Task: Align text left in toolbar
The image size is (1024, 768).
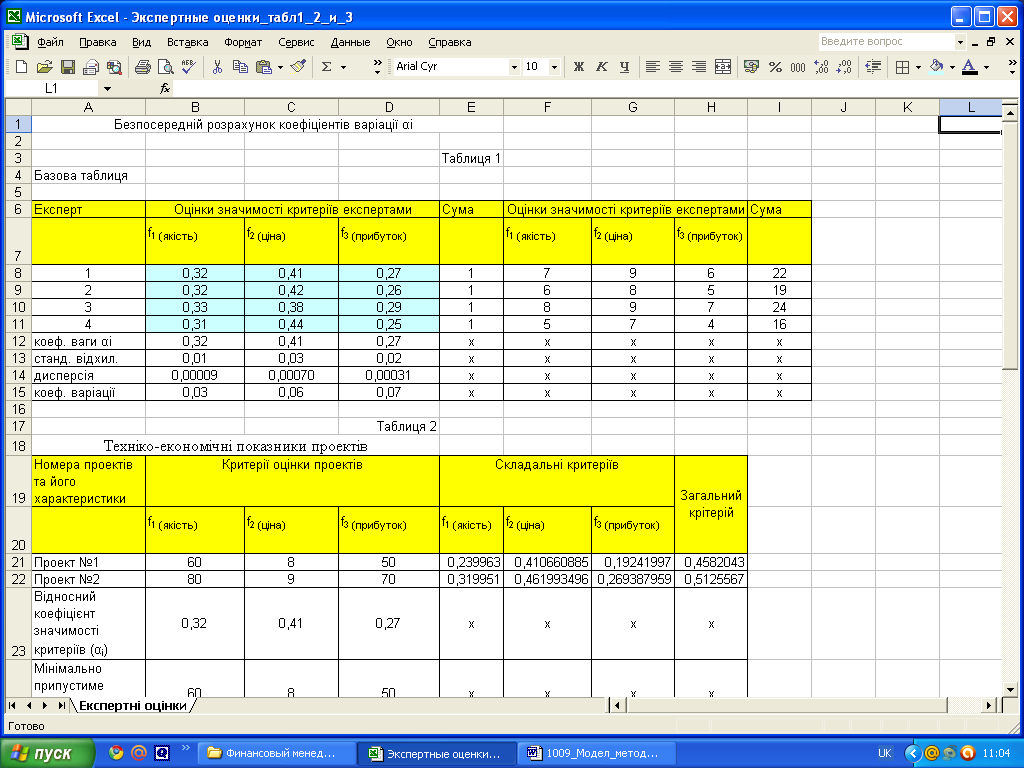Action: [652, 67]
